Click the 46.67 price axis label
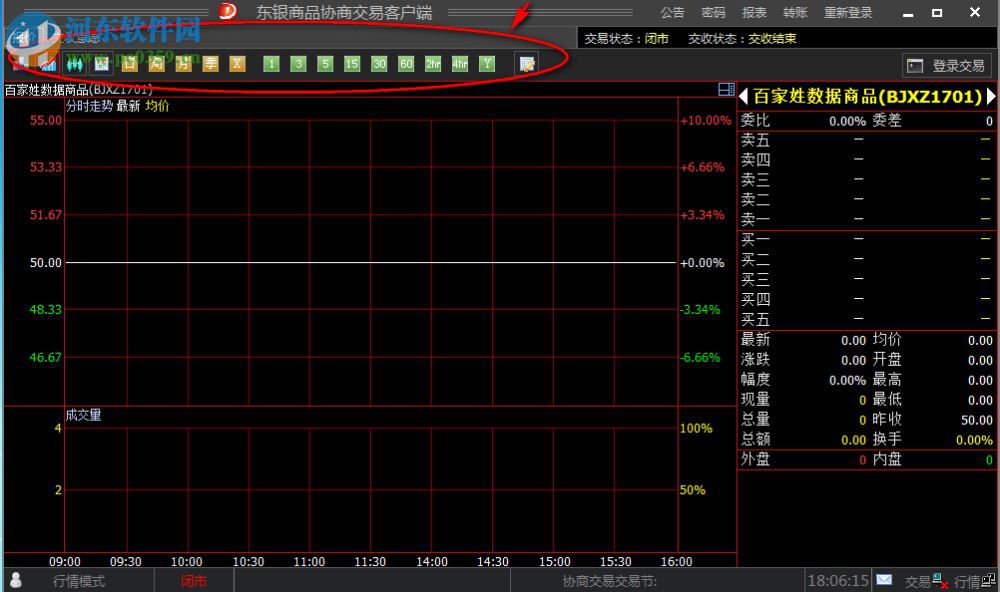 coord(46,357)
